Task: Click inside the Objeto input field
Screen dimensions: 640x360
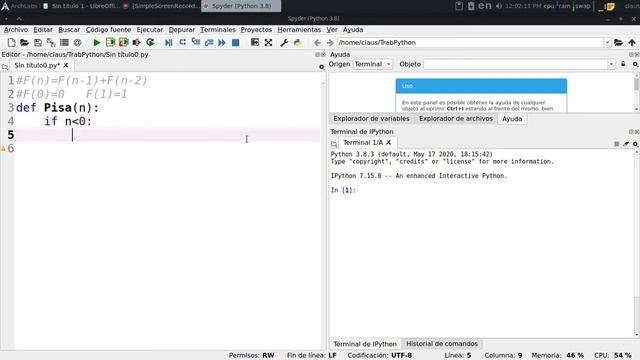Action: click(x=516, y=64)
